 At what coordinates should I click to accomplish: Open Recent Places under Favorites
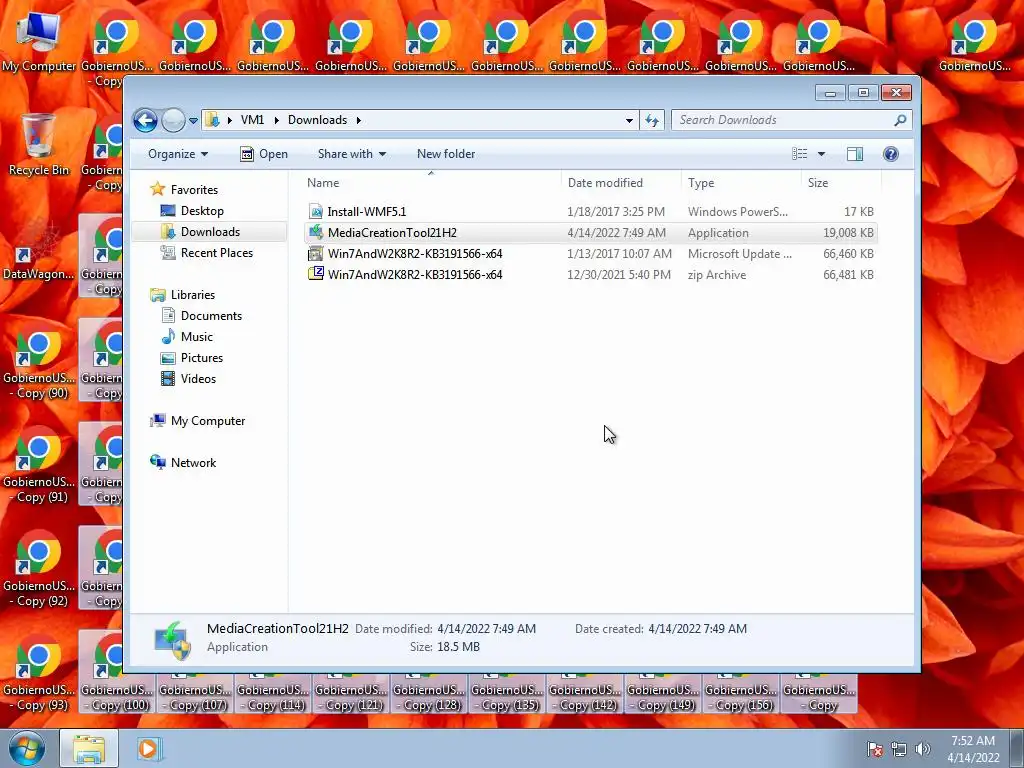tap(216, 253)
